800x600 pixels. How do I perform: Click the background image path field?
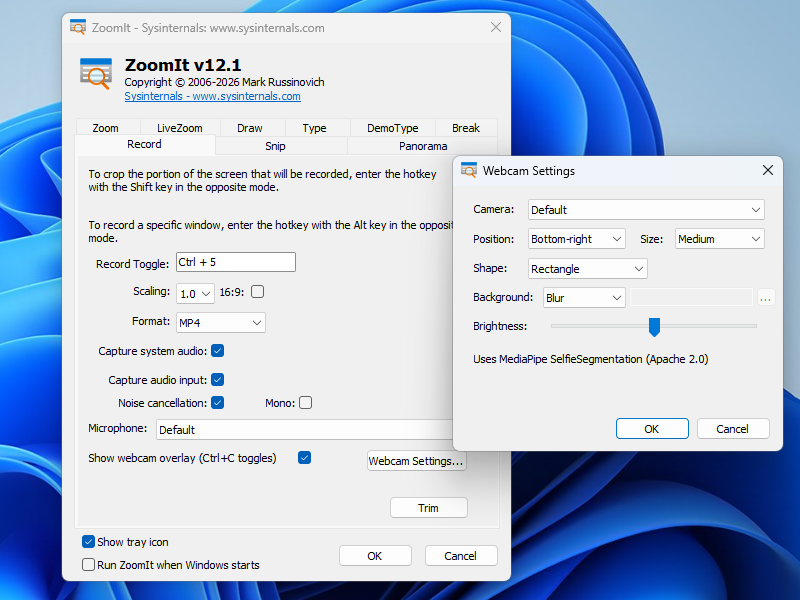coord(691,298)
